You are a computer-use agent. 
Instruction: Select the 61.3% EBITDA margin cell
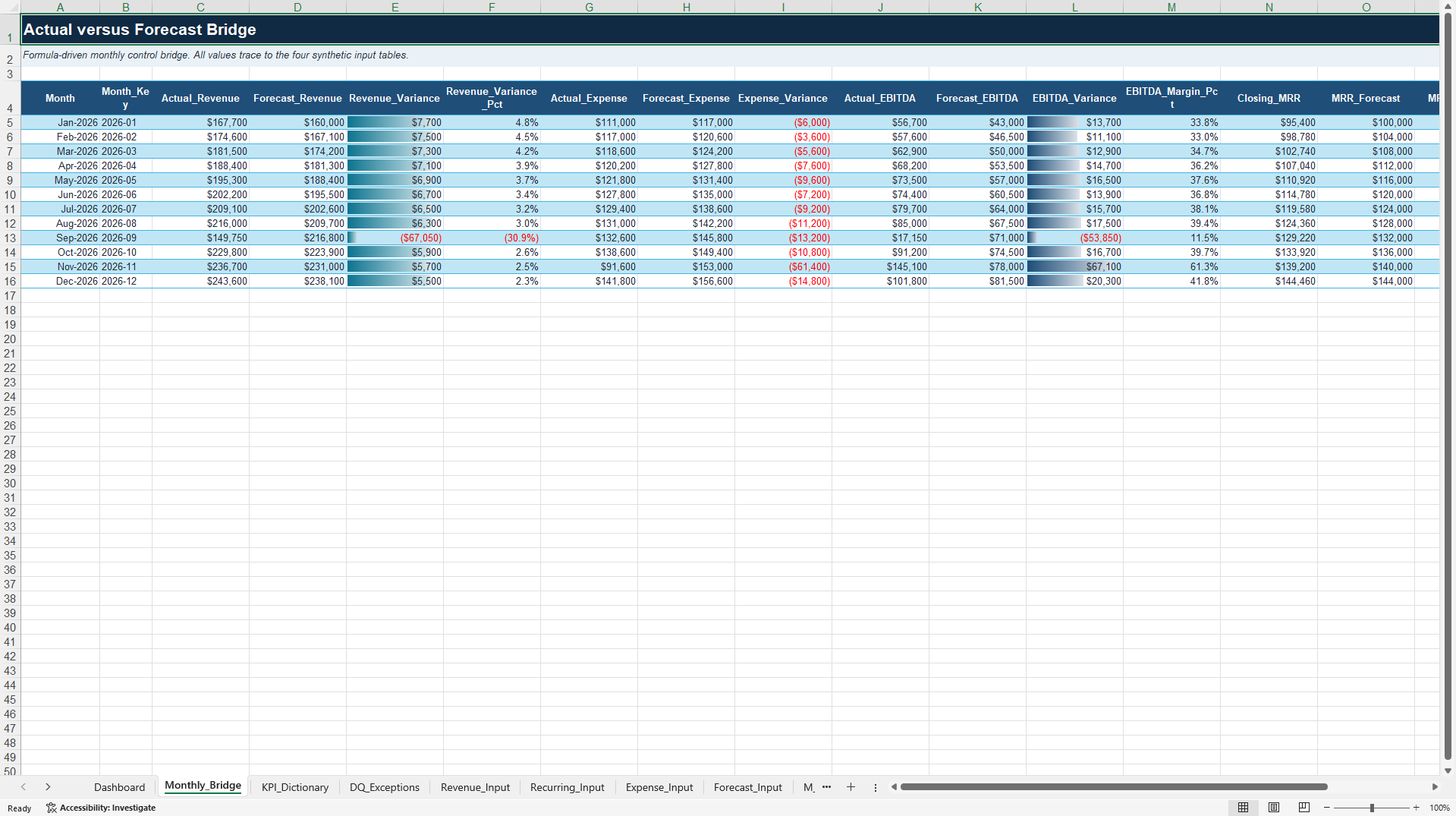(1171, 266)
